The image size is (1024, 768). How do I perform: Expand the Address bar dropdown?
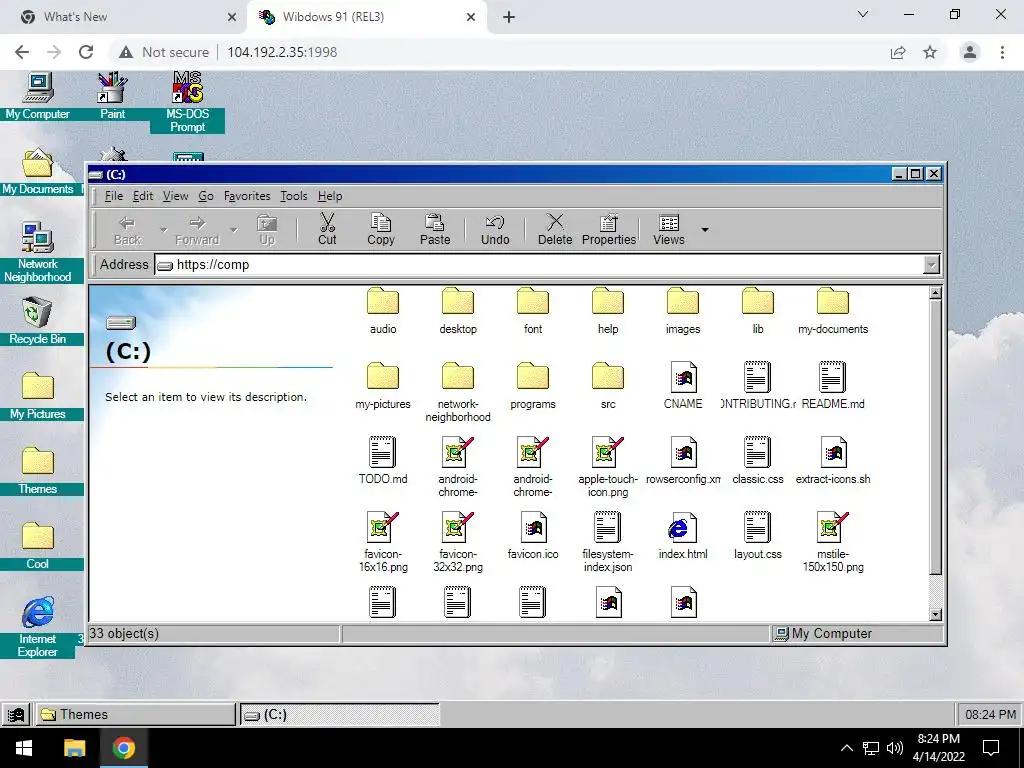point(931,264)
